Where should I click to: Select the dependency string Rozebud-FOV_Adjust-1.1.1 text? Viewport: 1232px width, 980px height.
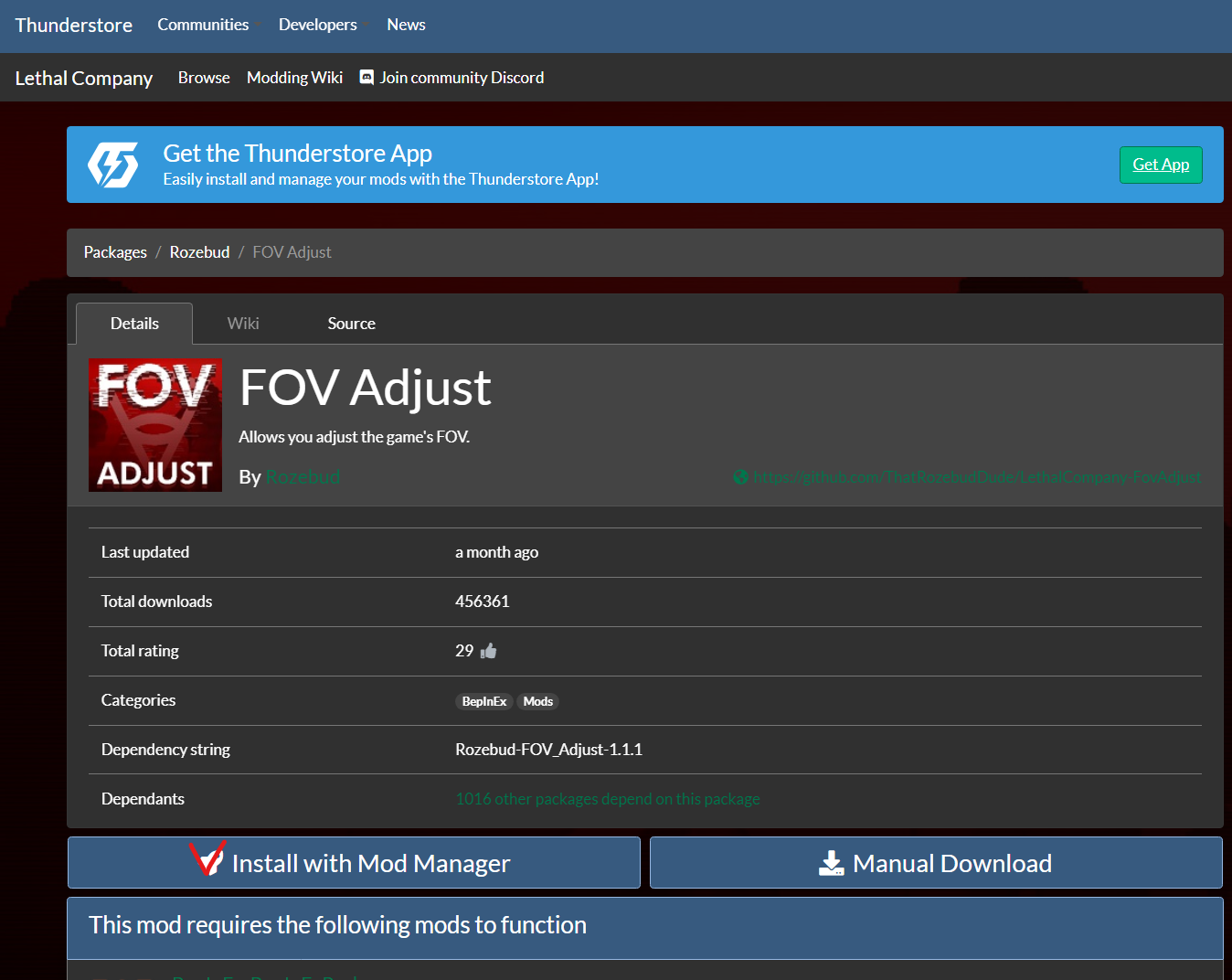point(548,750)
